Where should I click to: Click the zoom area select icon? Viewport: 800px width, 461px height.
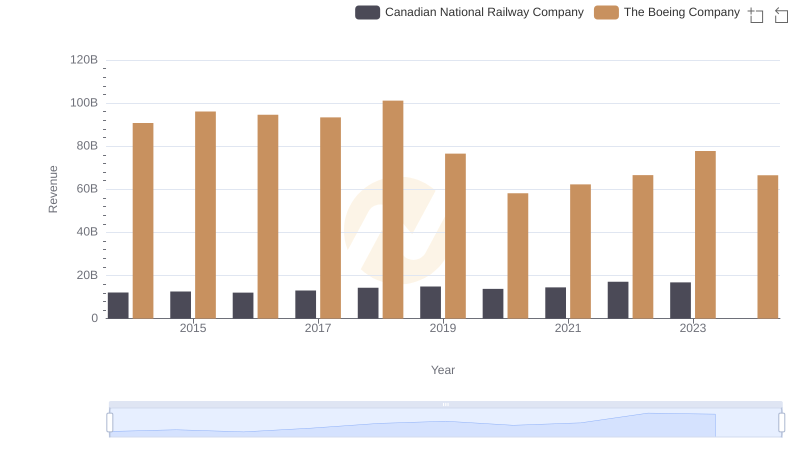click(x=756, y=15)
